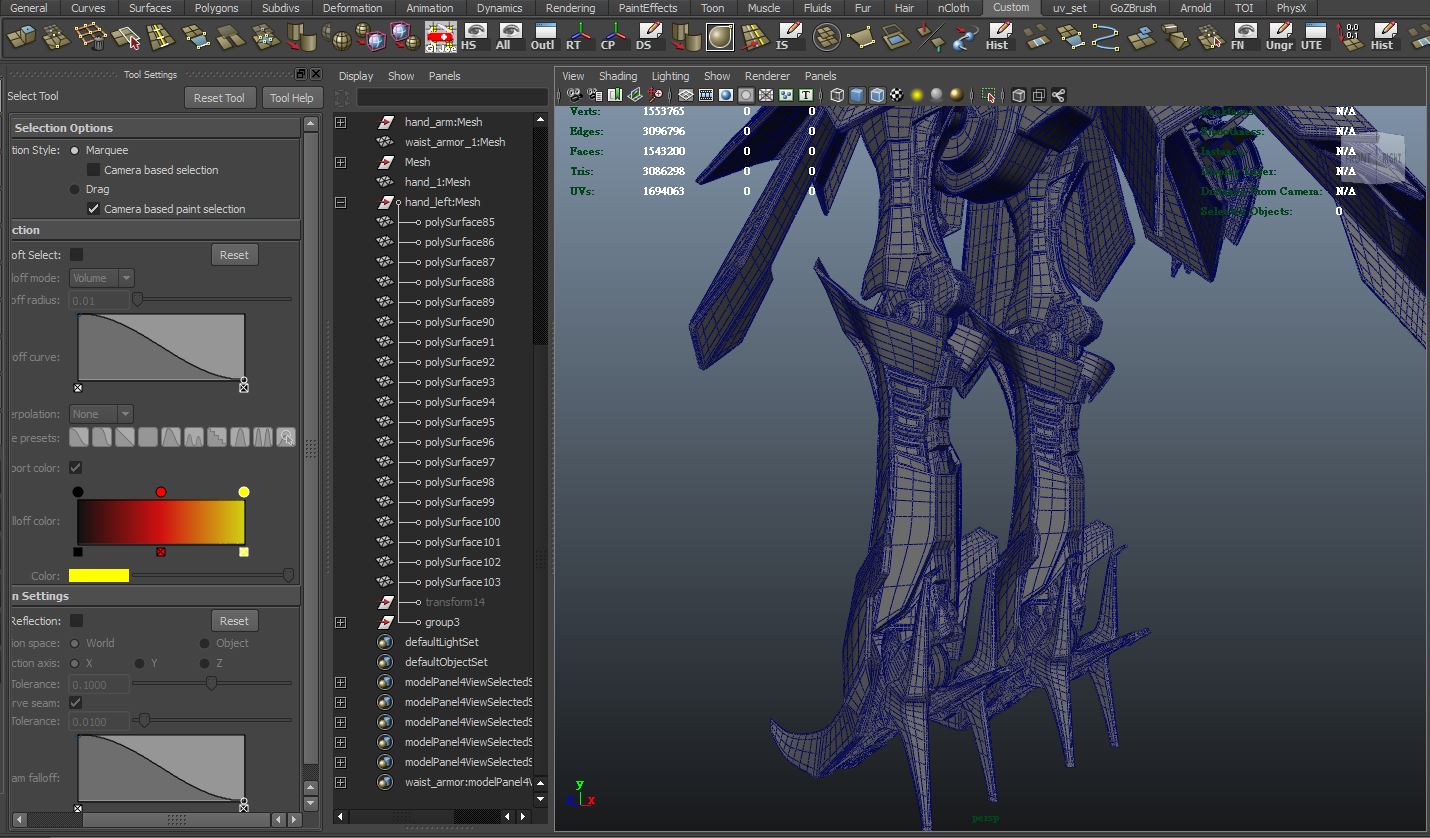
Task: Switch to the Custom shelf tab
Action: (x=1011, y=8)
